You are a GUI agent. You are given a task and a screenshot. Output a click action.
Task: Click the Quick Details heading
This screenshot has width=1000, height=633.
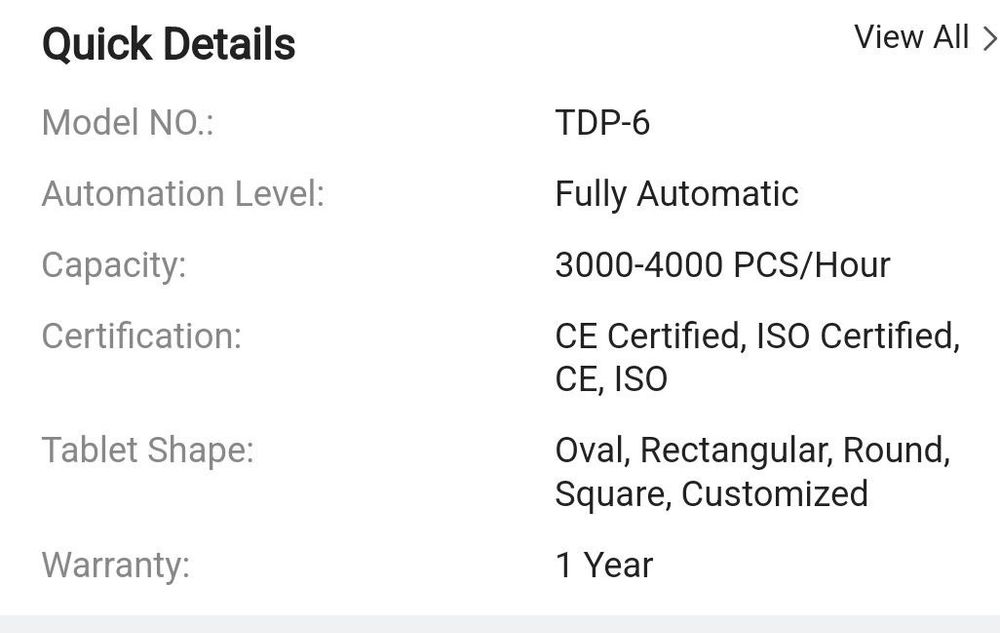coord(168,45)
